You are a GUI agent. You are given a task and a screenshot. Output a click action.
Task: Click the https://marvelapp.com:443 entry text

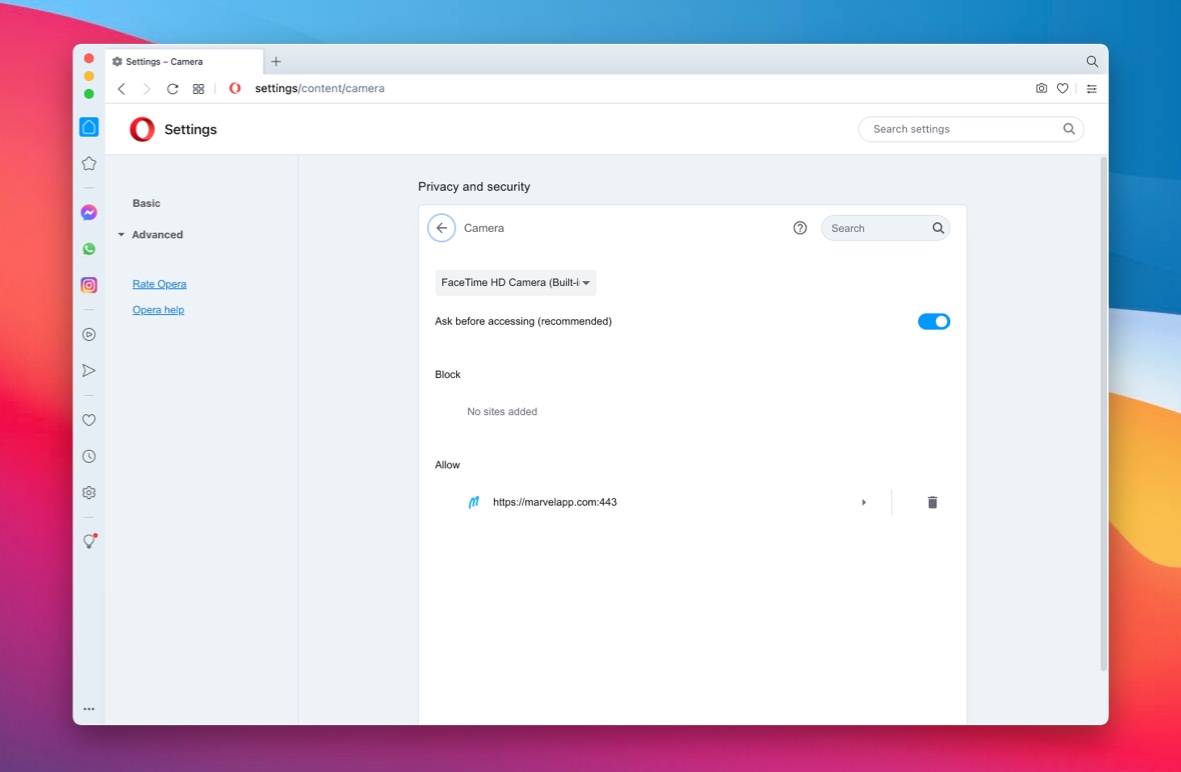(554, 502)
